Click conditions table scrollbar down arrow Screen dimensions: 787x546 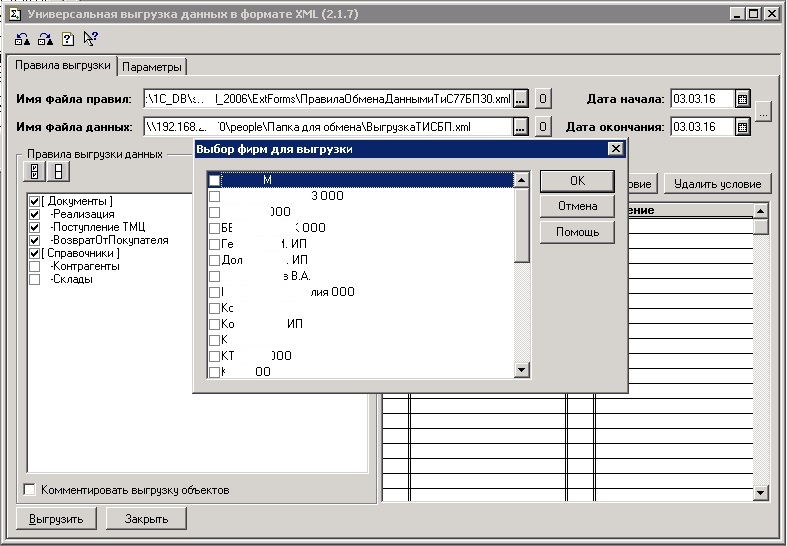point(760,493)
